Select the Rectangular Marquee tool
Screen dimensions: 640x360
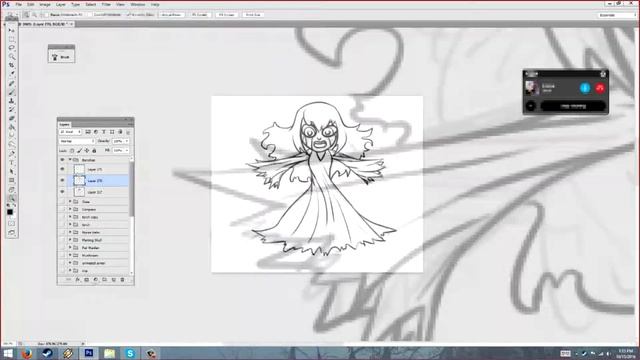[11, 39]
